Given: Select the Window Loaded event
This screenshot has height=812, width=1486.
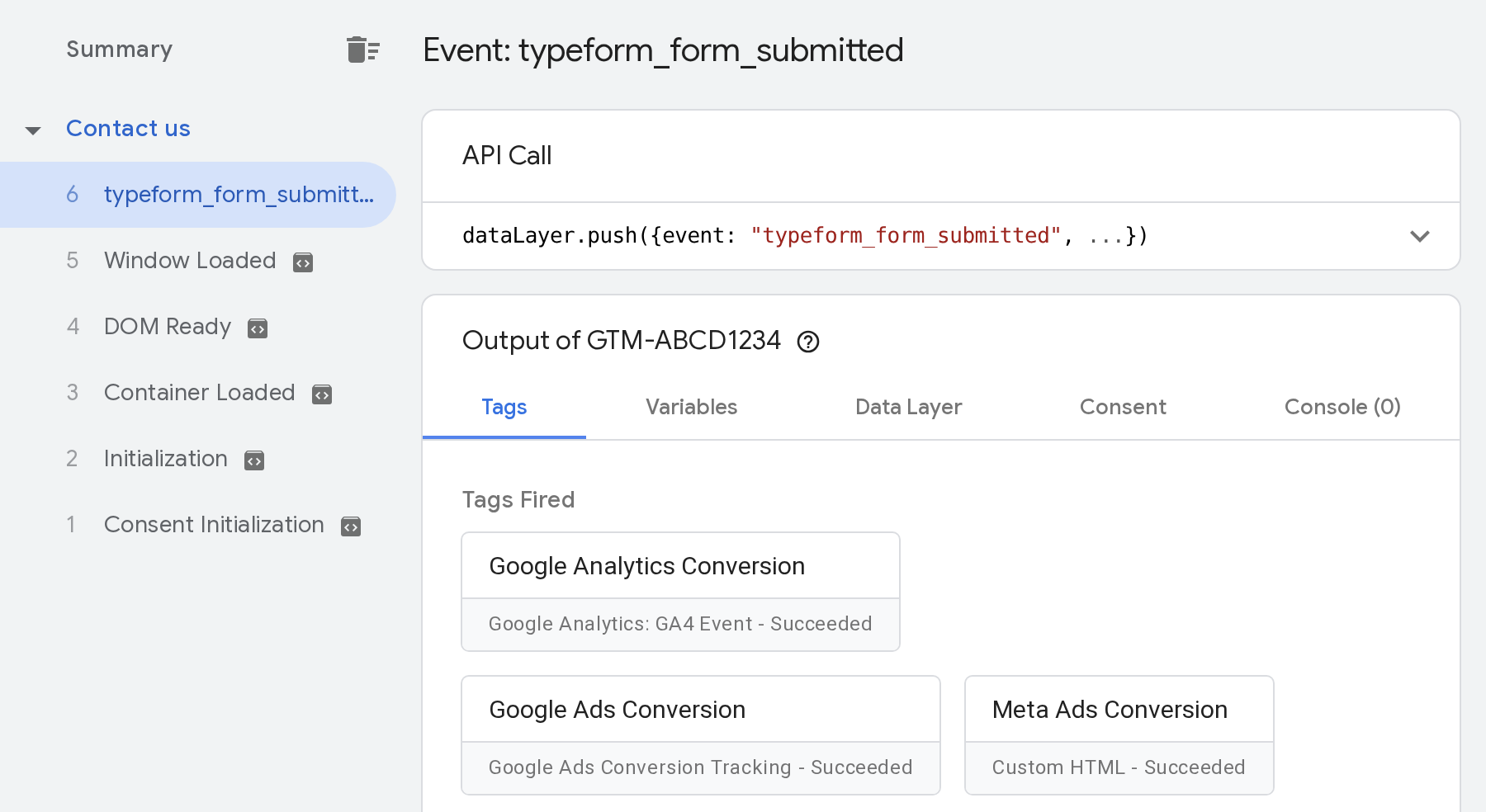Looking at the screenshot, I should pyautogui.click(x=190, y=261).
